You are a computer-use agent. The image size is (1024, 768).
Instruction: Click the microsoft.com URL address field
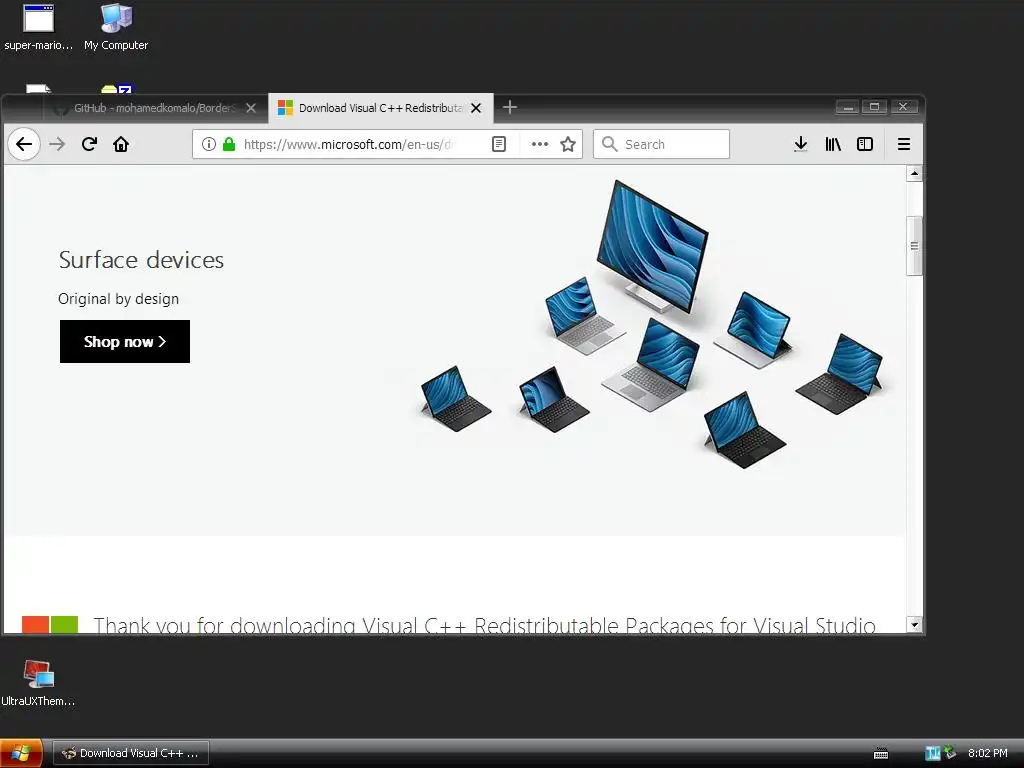coord(349,144)
